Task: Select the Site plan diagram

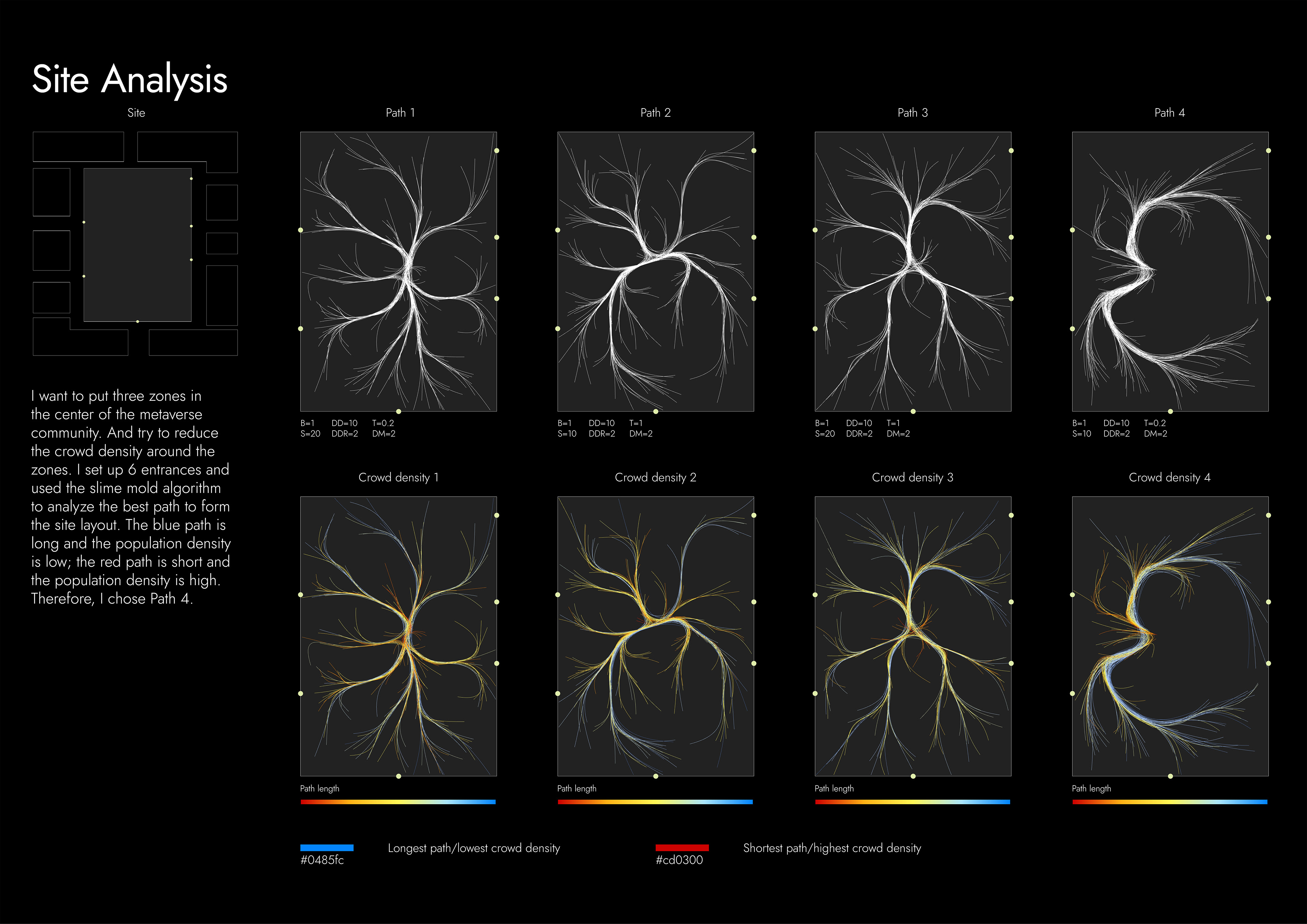Action: tap(135, 244)
